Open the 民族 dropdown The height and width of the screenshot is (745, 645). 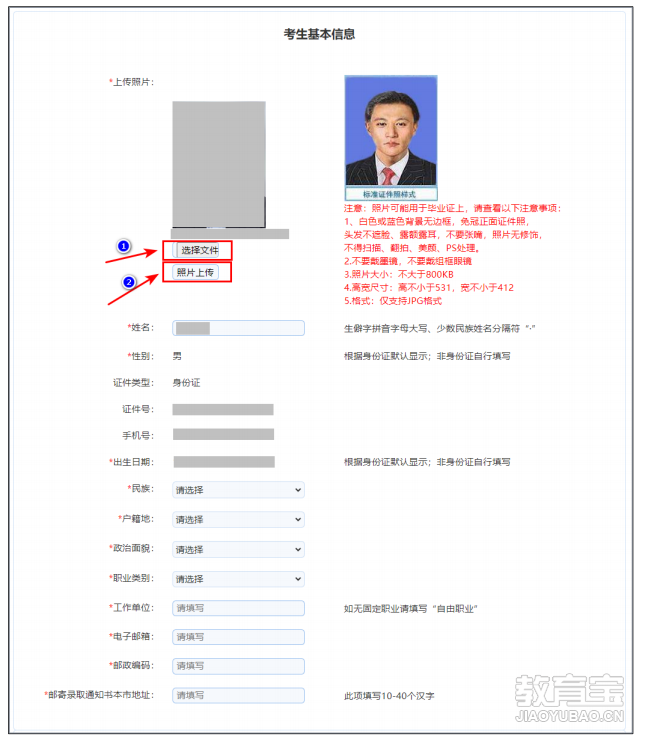tap(238, 490)
